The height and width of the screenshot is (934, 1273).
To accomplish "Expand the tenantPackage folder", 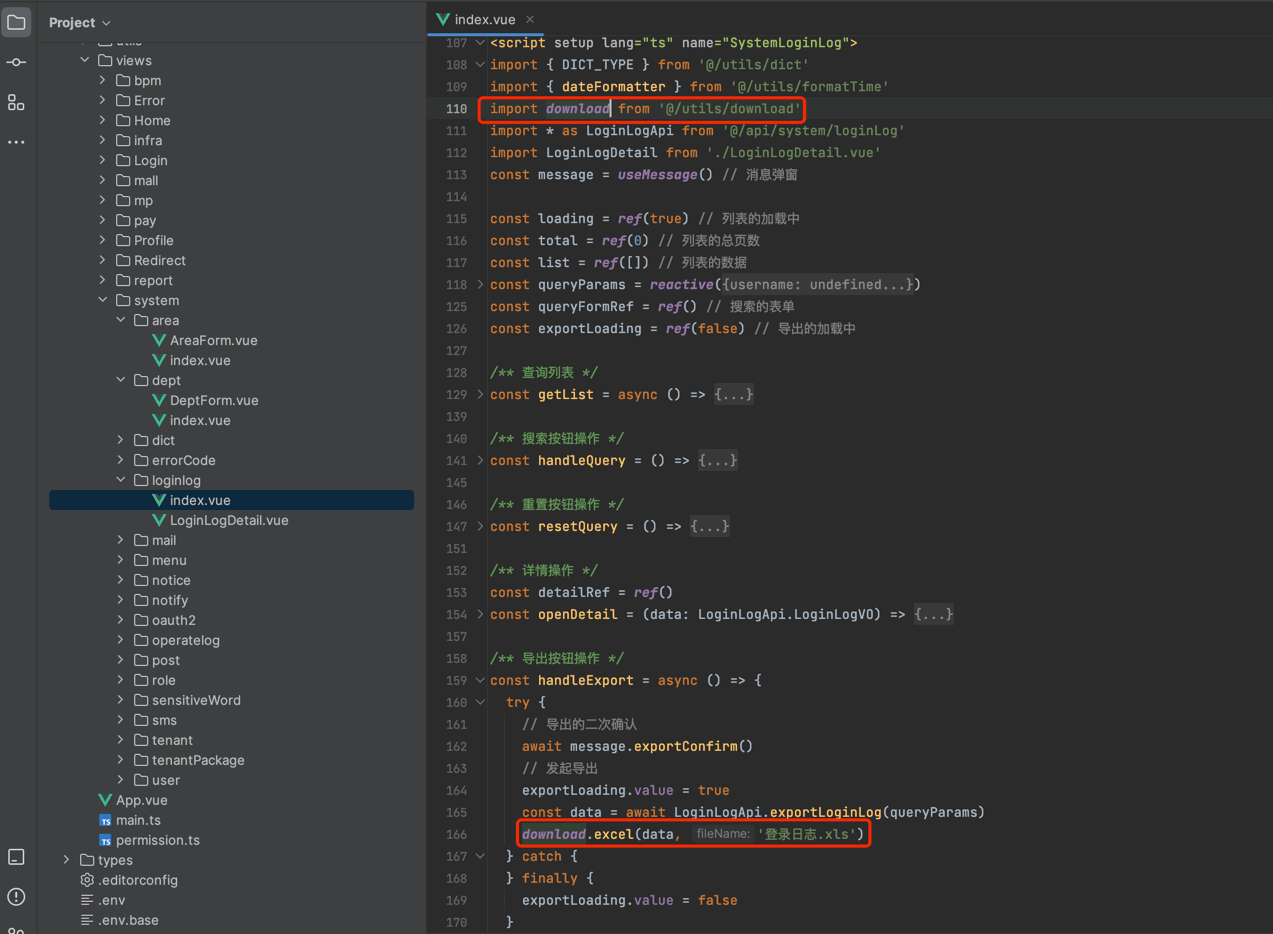I will (121, 760).
